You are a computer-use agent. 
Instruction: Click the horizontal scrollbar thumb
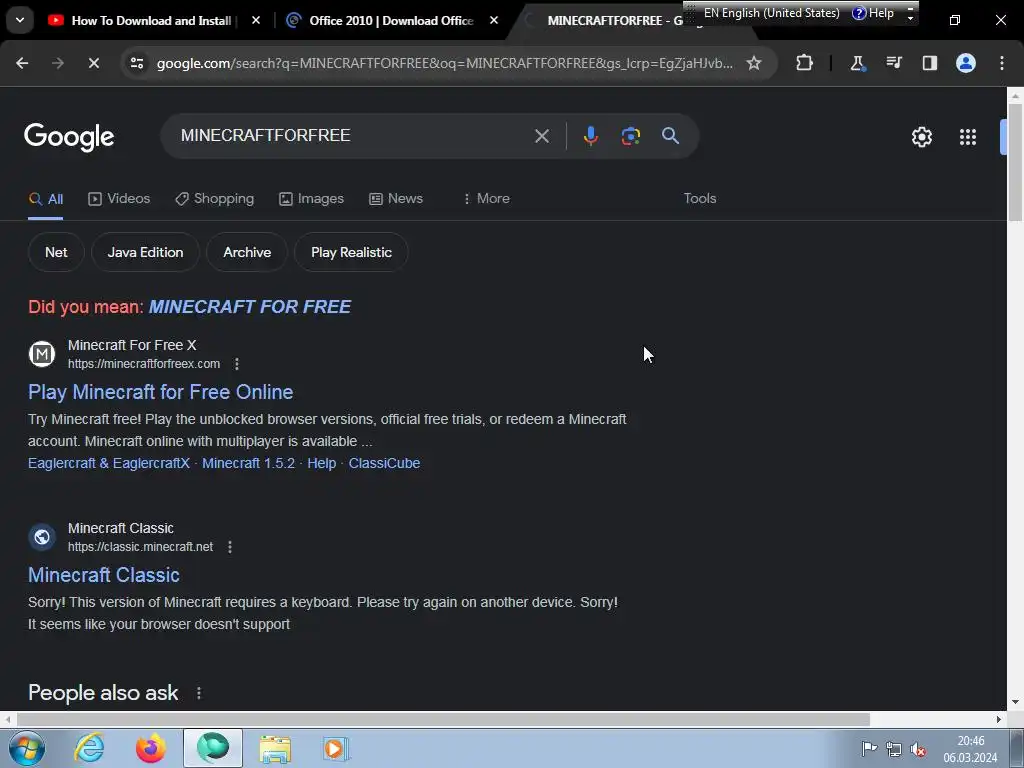click(x=443, y=720)
